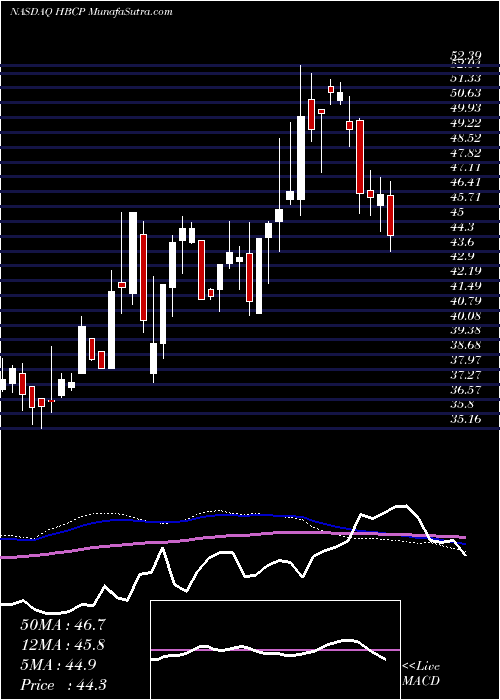Image resolution: width=500 pixels, height=700 pixels.
Task: Click the 42.9 price axis label
Action: tap(463, 256)
